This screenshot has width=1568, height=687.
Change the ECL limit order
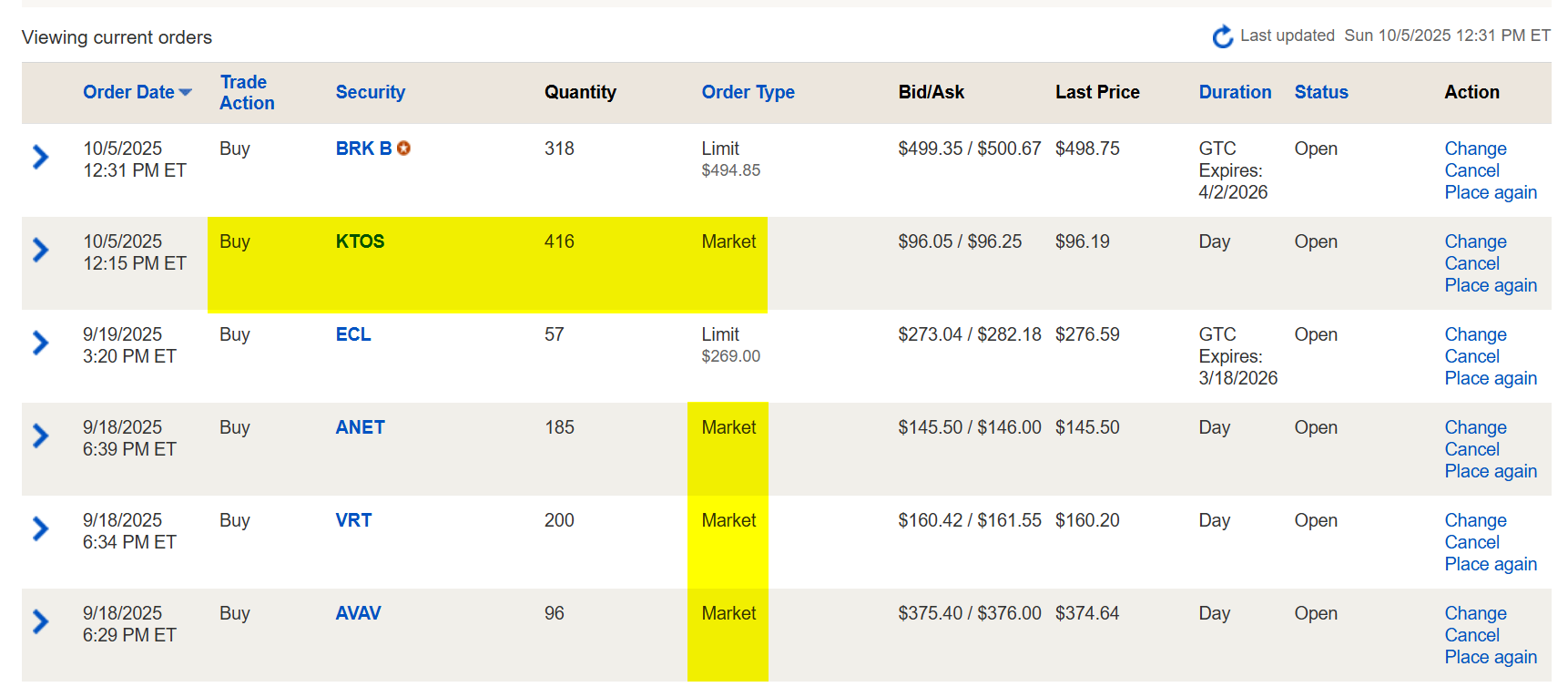(1475, 334)
